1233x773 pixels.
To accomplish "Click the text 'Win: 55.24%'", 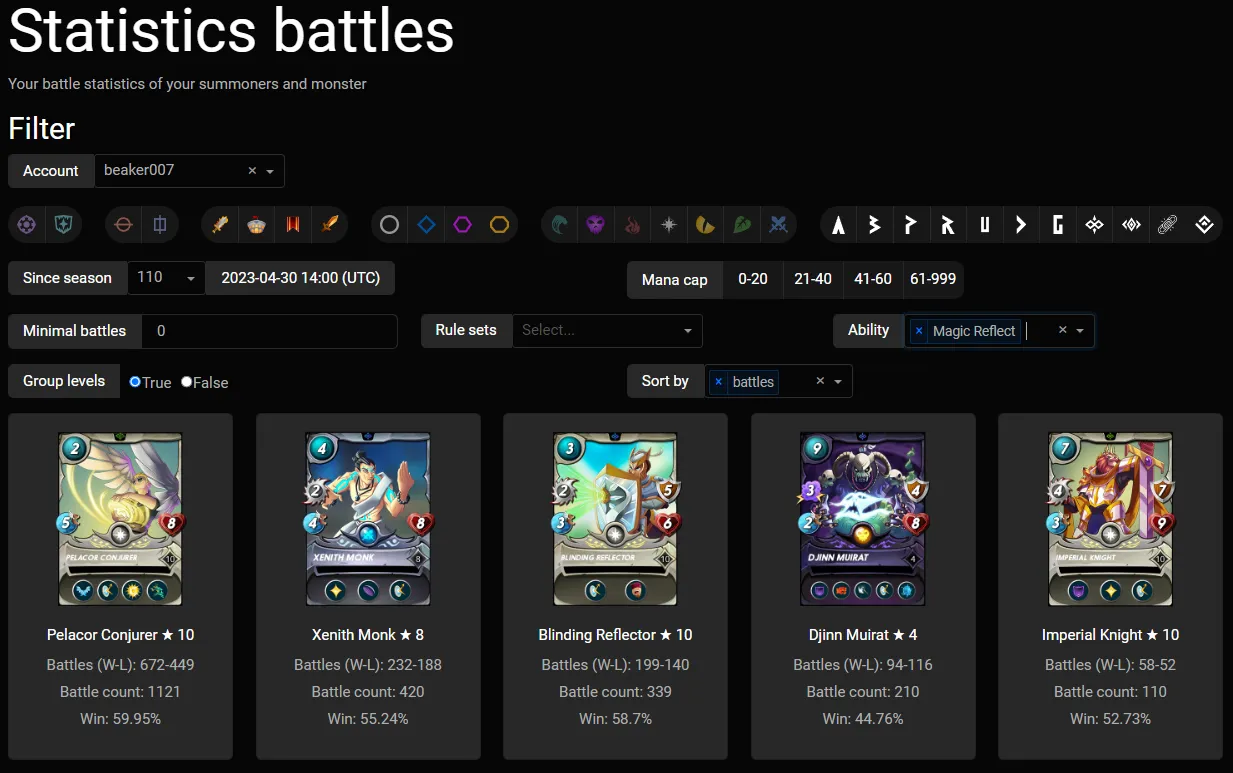I will coord(368,719).
